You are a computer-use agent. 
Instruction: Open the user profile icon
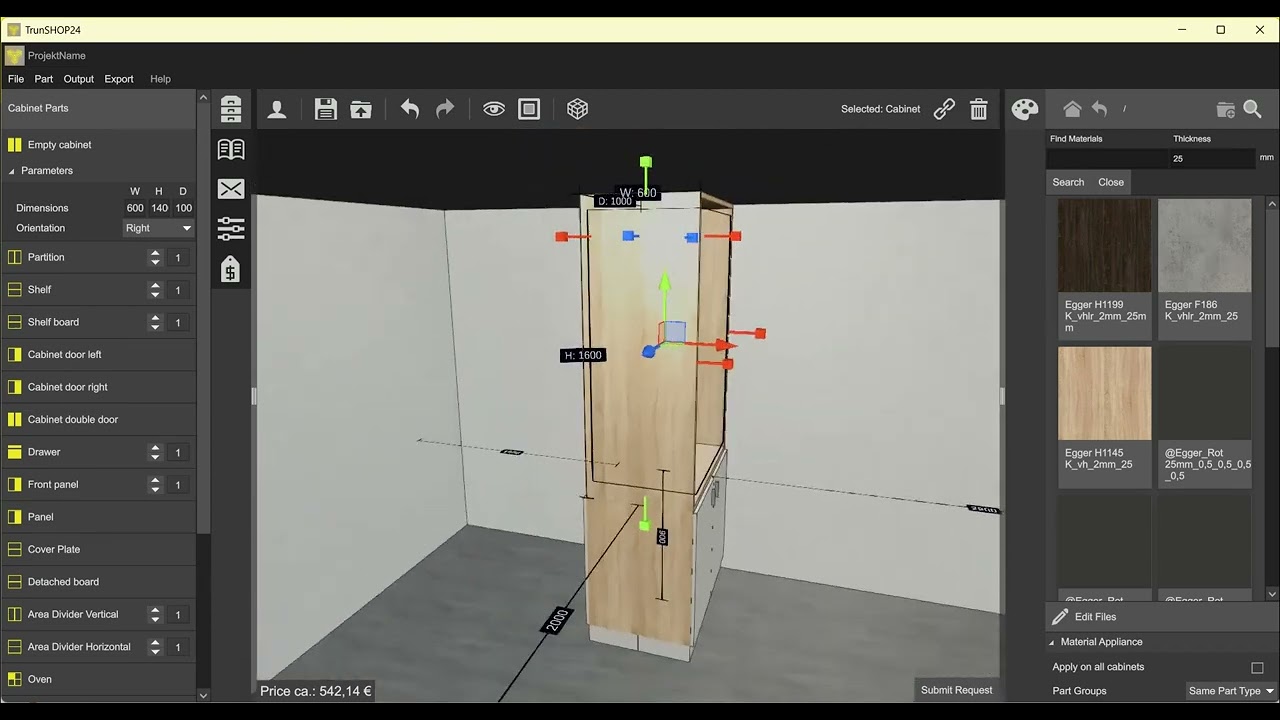click(277, 109)
